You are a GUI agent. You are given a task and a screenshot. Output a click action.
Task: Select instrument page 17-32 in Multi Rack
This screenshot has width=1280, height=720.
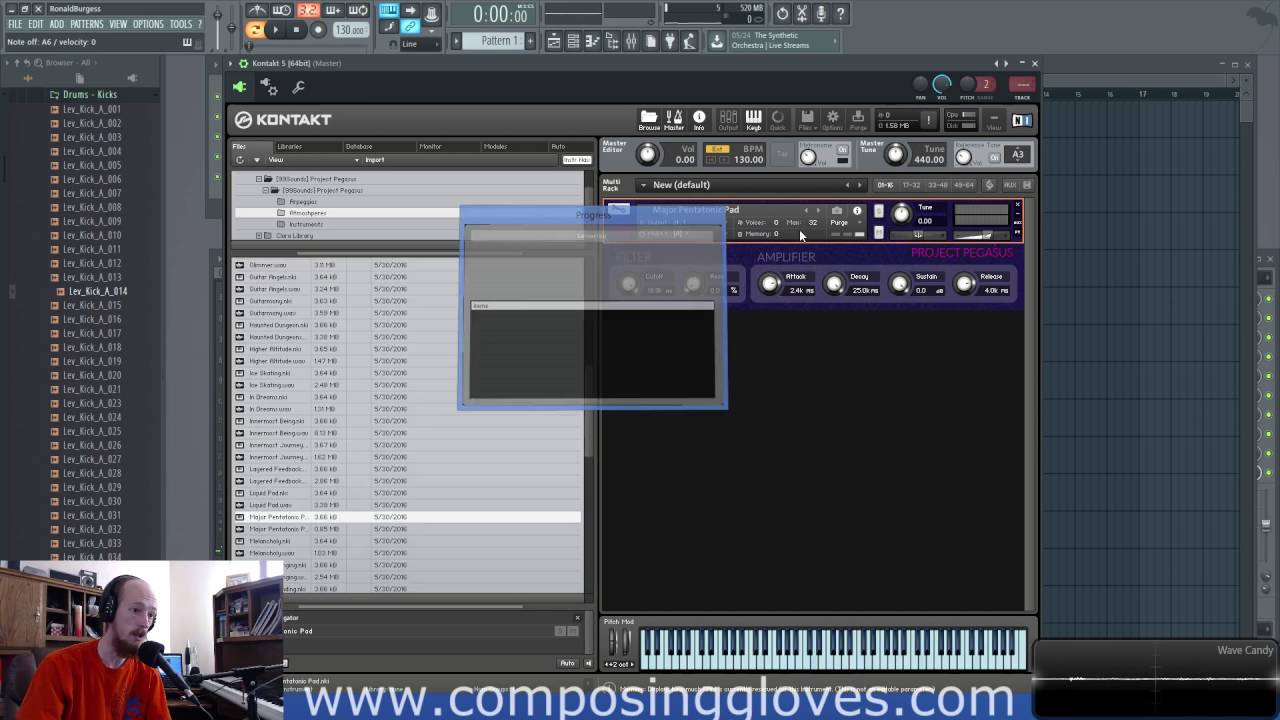tap(911, 185)
